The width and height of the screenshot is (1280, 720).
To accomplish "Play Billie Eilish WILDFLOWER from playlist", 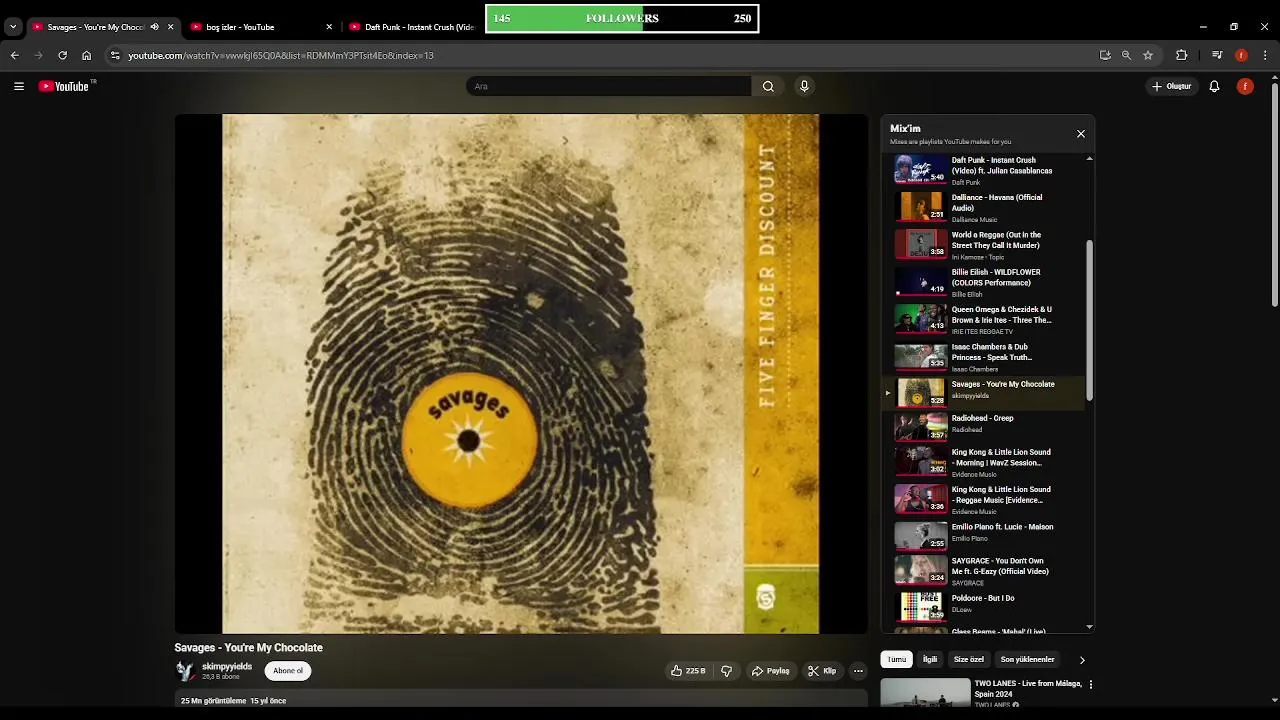I will click(x=985, y=282).
